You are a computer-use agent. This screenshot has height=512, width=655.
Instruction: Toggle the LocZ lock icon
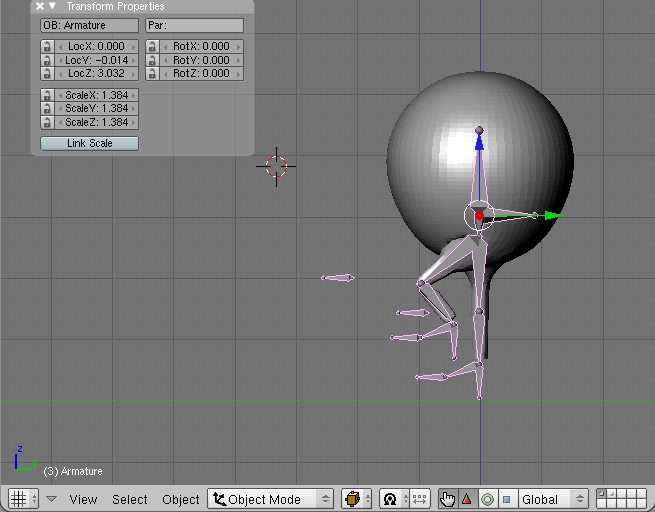click(x=47, y=74)
